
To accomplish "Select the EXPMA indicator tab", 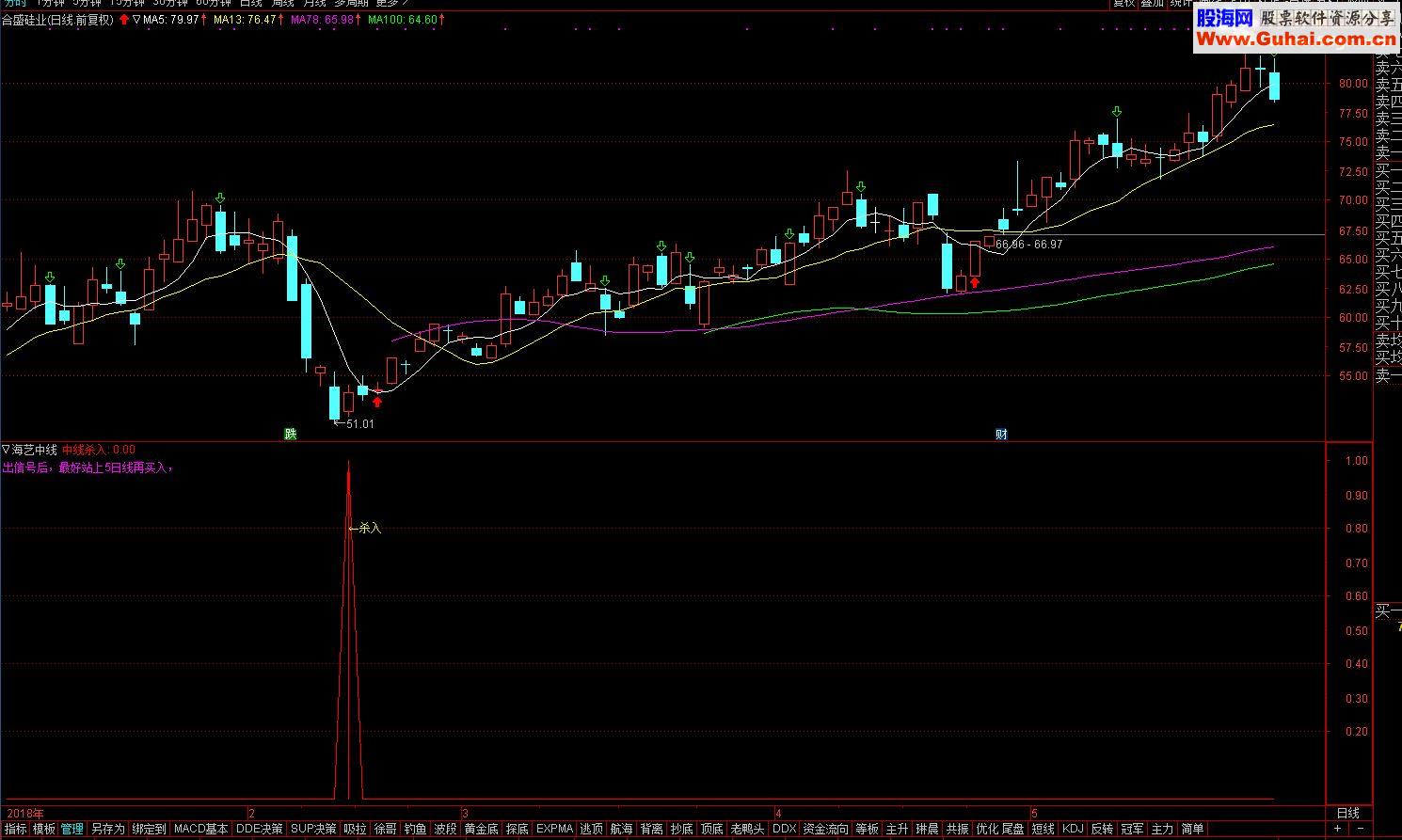I will coord(554,829).
